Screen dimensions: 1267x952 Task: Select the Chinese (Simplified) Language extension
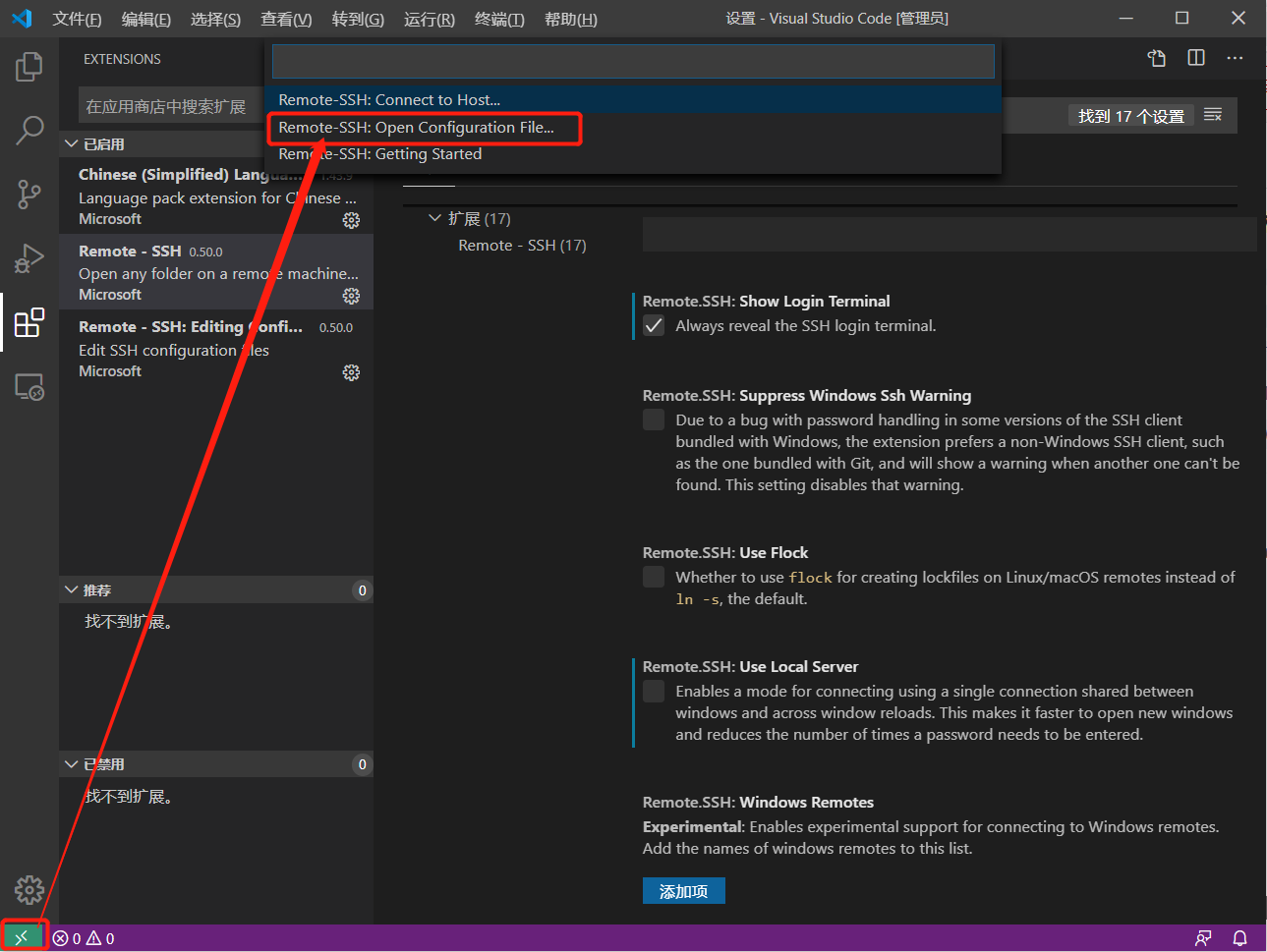(x=216, y=196)
